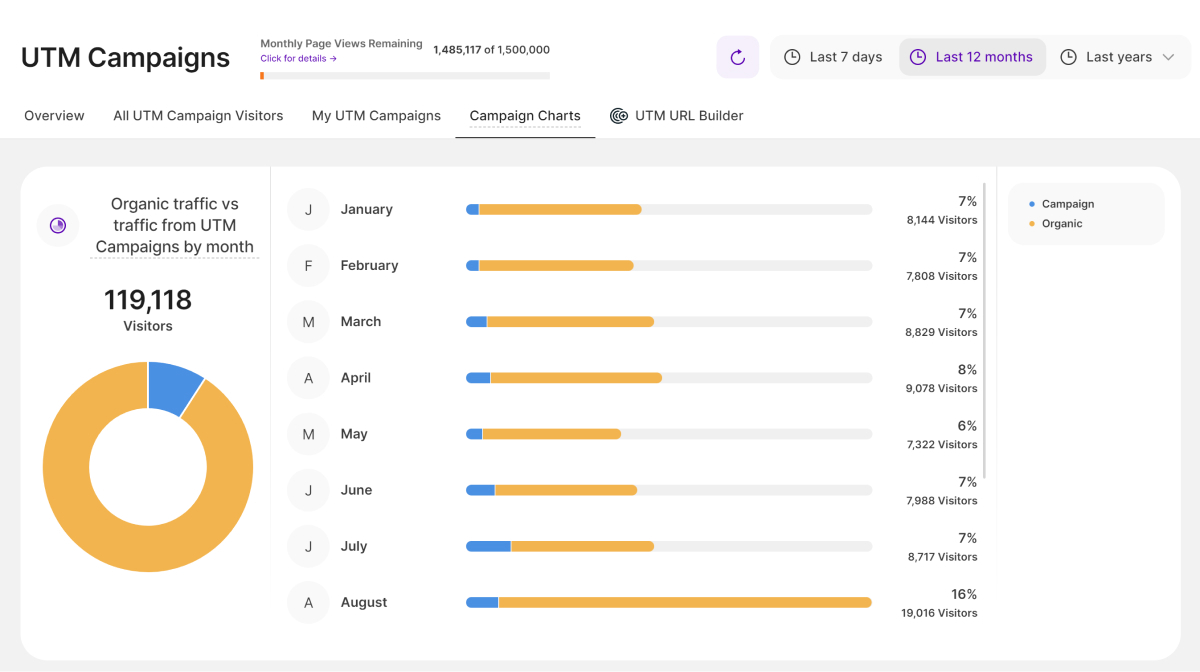Toggle the Organic legend series
The height and width of the screenshot is (672, 1200).
[x=1061, y=224]
